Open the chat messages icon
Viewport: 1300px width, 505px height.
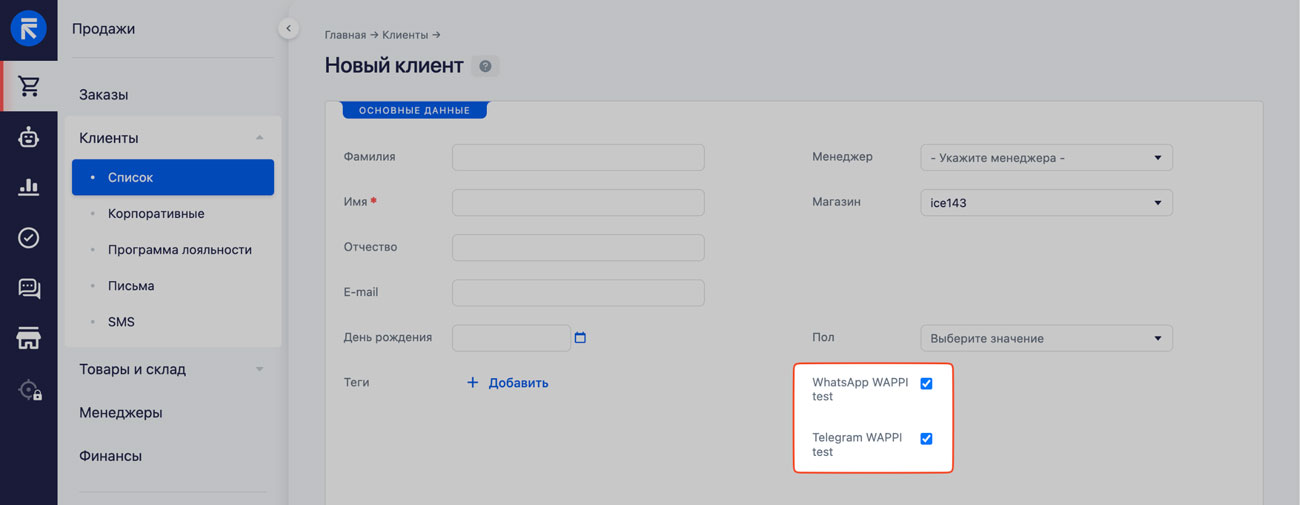coord(29,288)
